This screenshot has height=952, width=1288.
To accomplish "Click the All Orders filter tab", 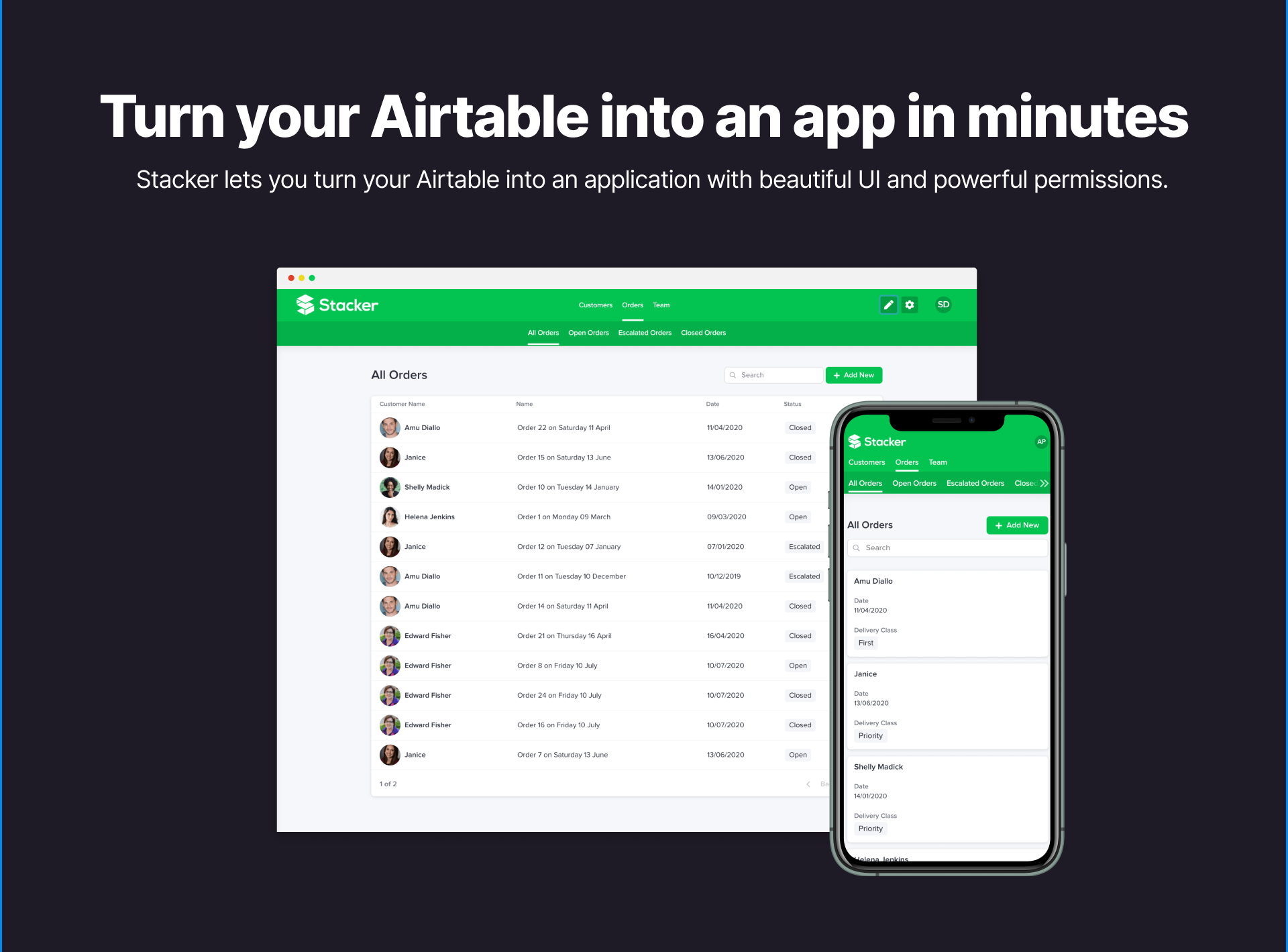I will (x=540, y=333).
